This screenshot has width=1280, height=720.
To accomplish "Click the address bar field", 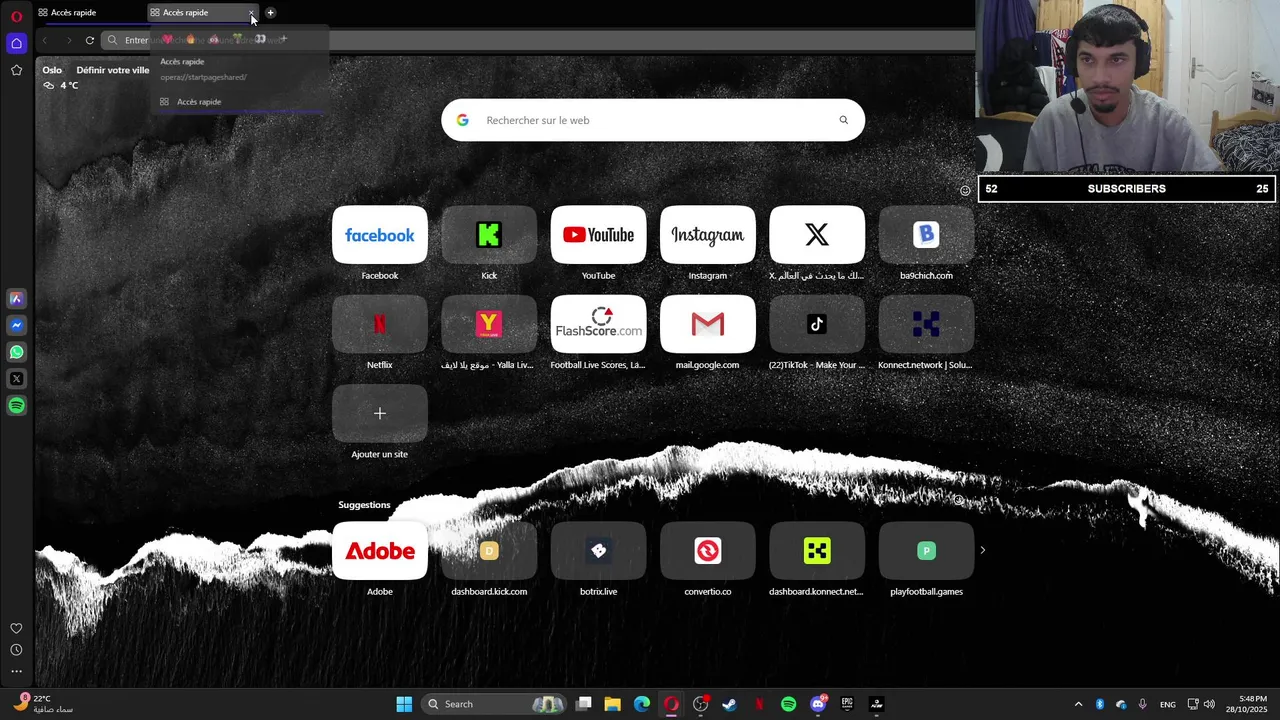I will click(538, 40).
